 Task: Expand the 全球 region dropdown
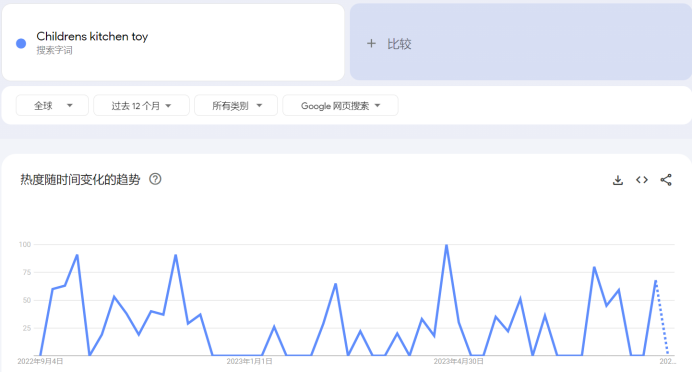click(52, 106)
